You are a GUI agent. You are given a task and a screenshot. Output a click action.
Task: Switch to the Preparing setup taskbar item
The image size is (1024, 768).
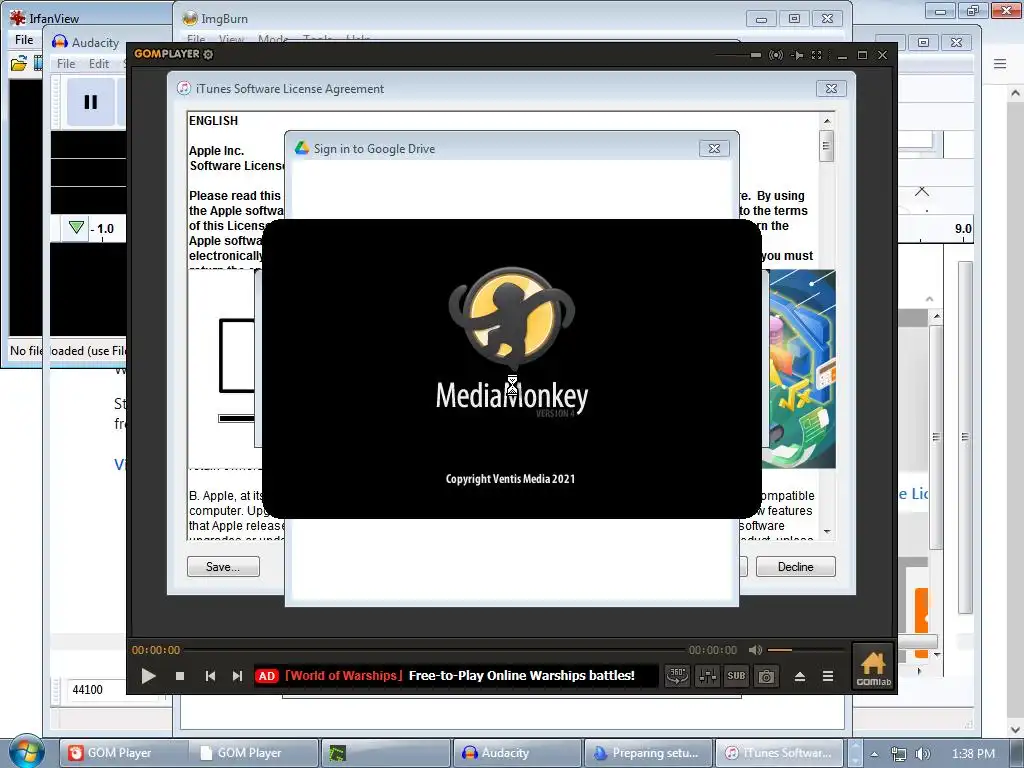pos(648,753)
